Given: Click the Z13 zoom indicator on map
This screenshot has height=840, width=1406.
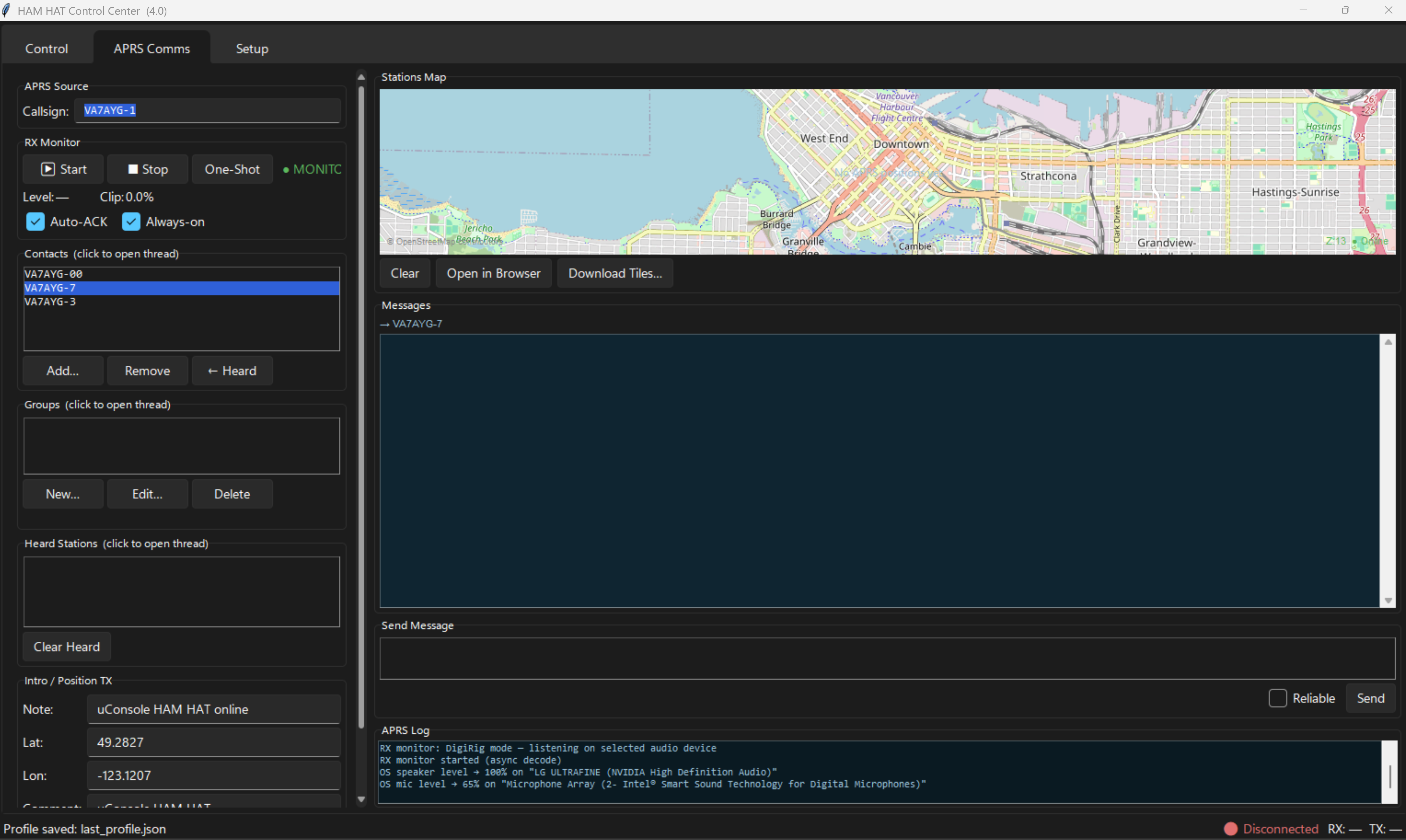Looking at the screenshot, I should point(1336,241).
